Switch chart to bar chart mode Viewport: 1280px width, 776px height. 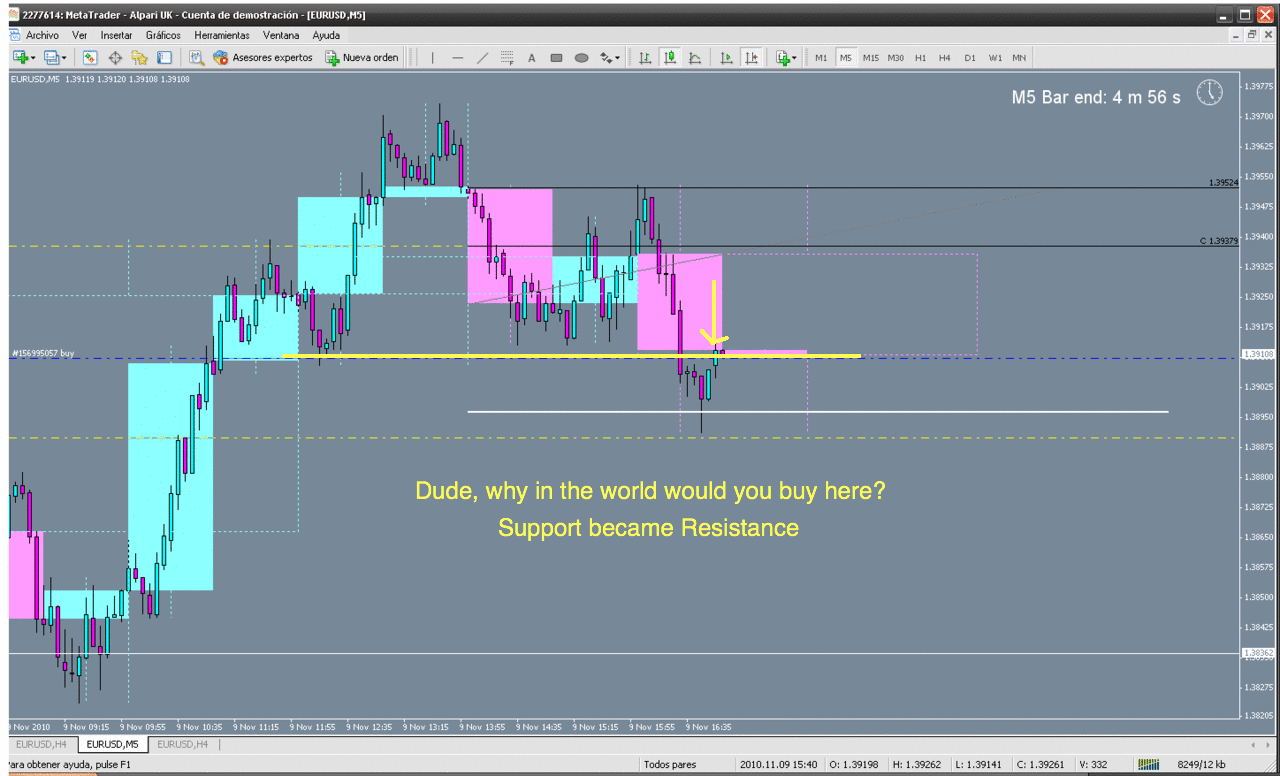[x=646, y=58]
